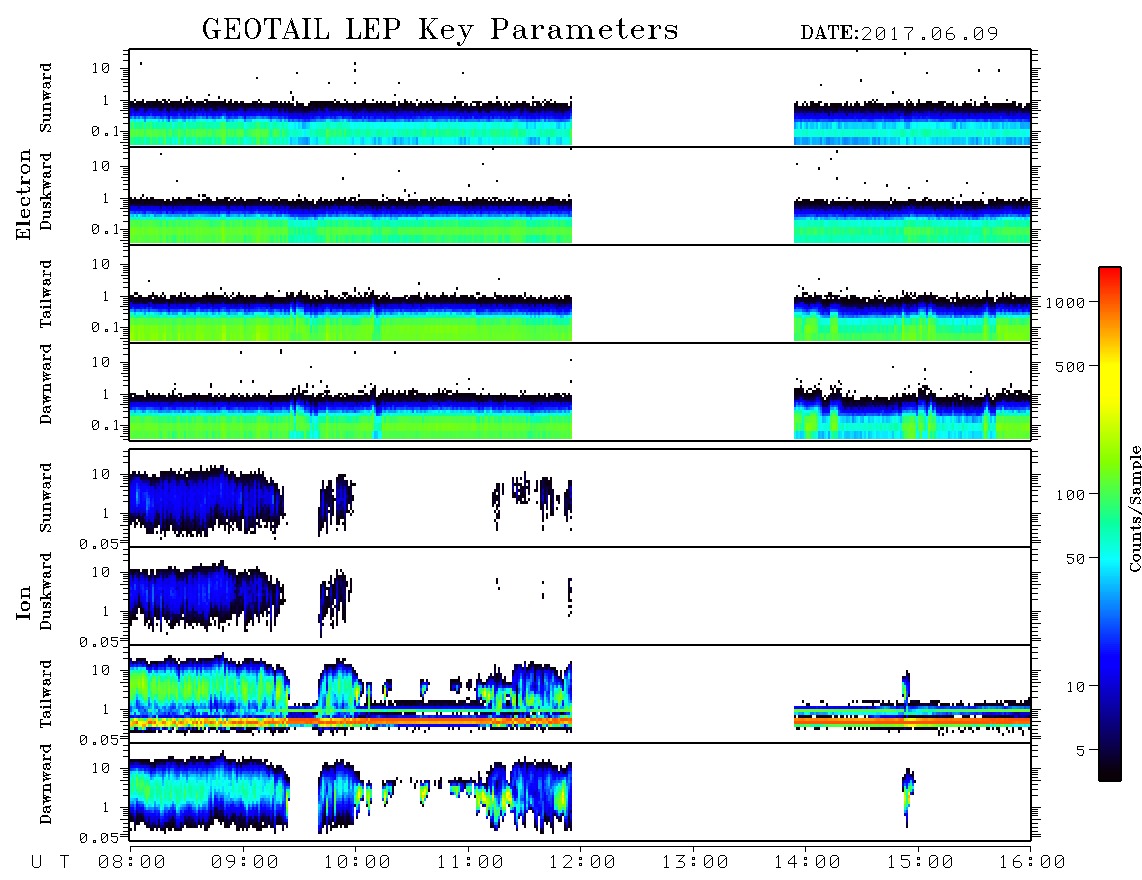Click the "0.05" tick on Ion Sunward panel

(99, 544)
